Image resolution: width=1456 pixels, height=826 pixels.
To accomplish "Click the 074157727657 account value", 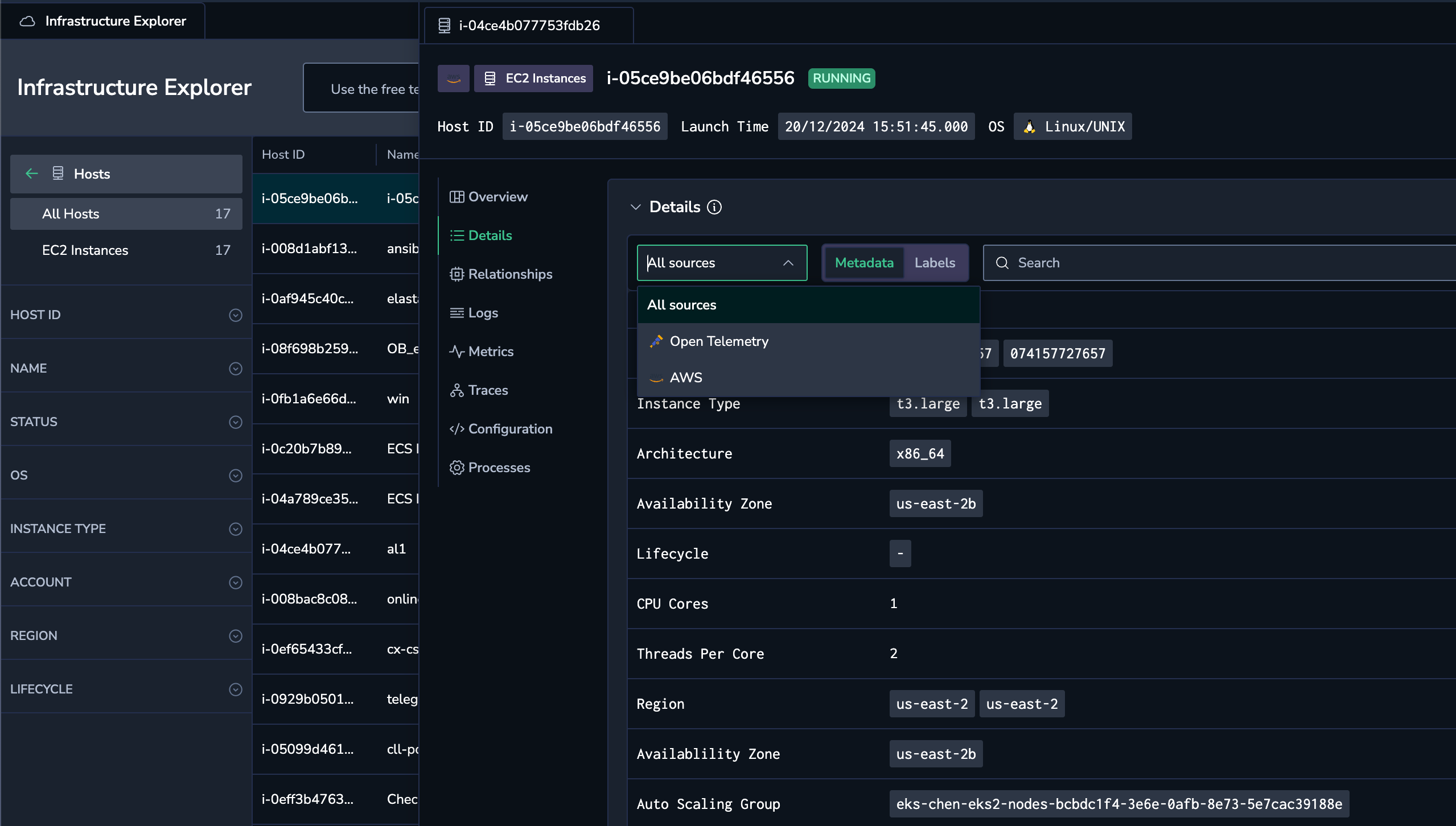I will (1058, 354).
